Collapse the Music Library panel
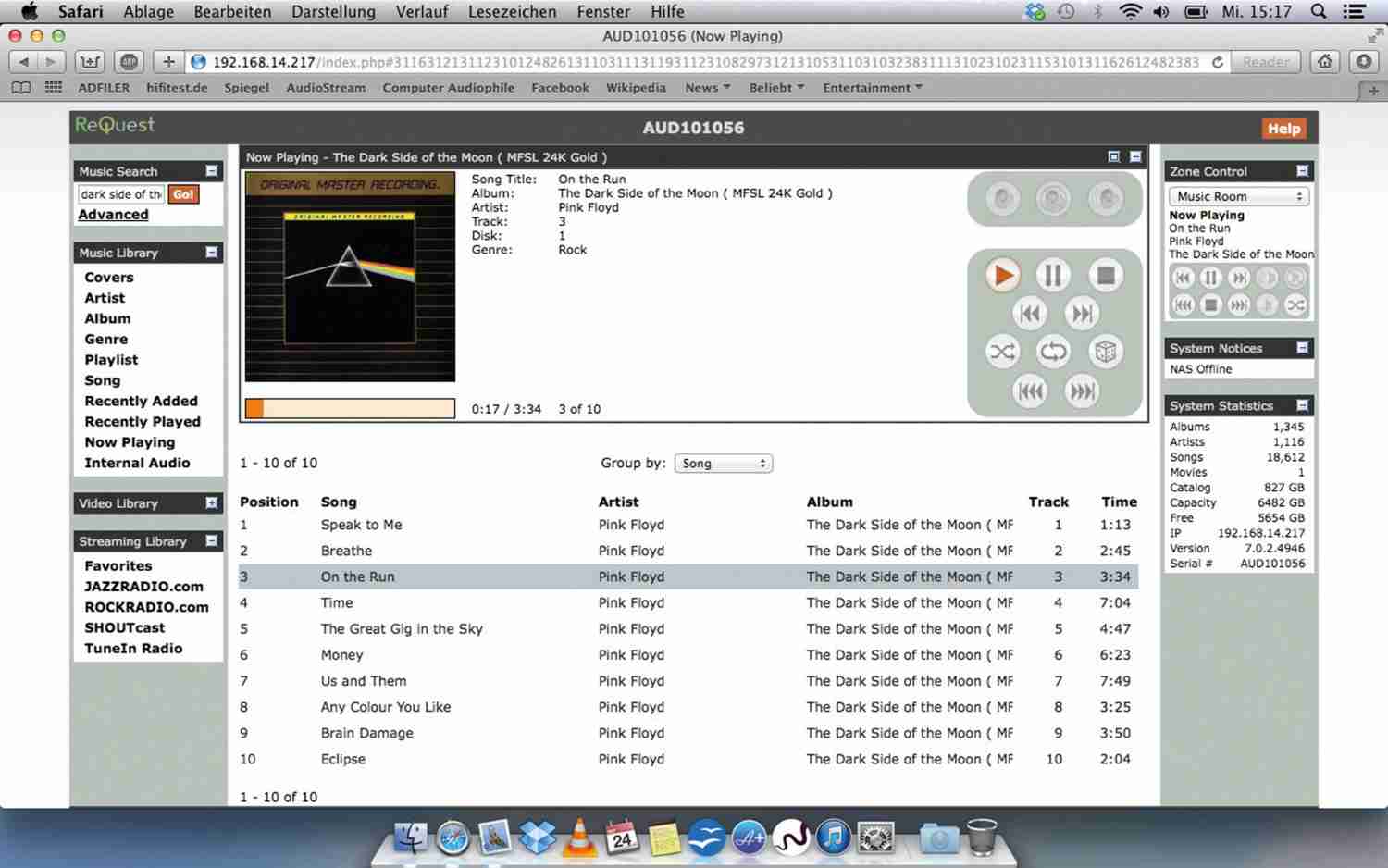Screen dimensions: 1388x868 pos(211,253)
